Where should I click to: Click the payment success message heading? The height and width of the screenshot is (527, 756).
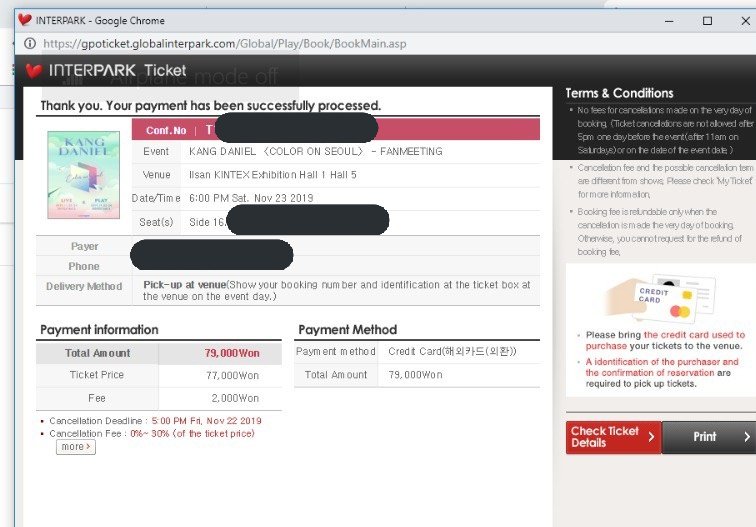click(x=211, y=106)
